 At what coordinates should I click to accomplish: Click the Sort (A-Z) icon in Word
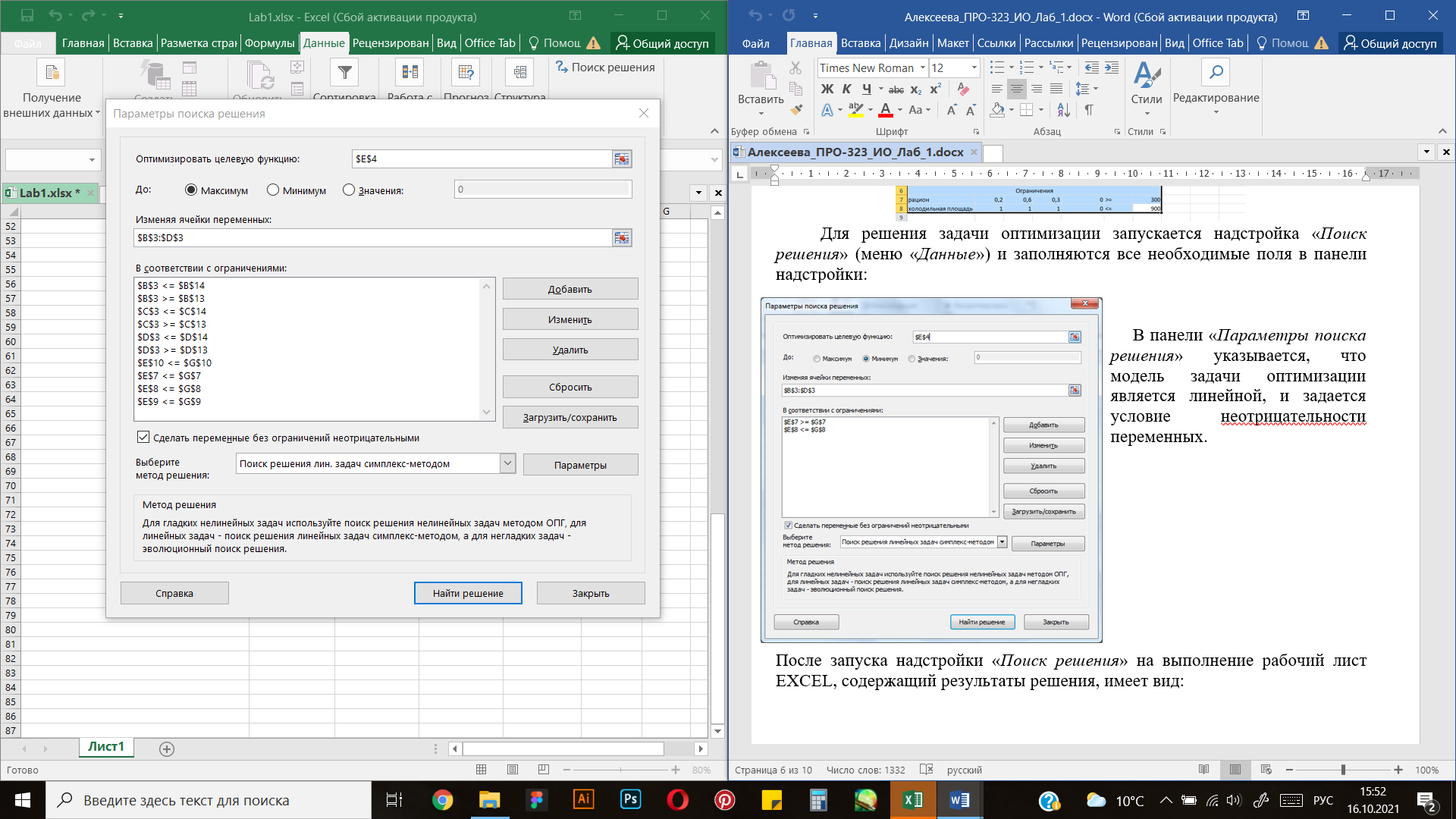click(x=1063, y=110)
